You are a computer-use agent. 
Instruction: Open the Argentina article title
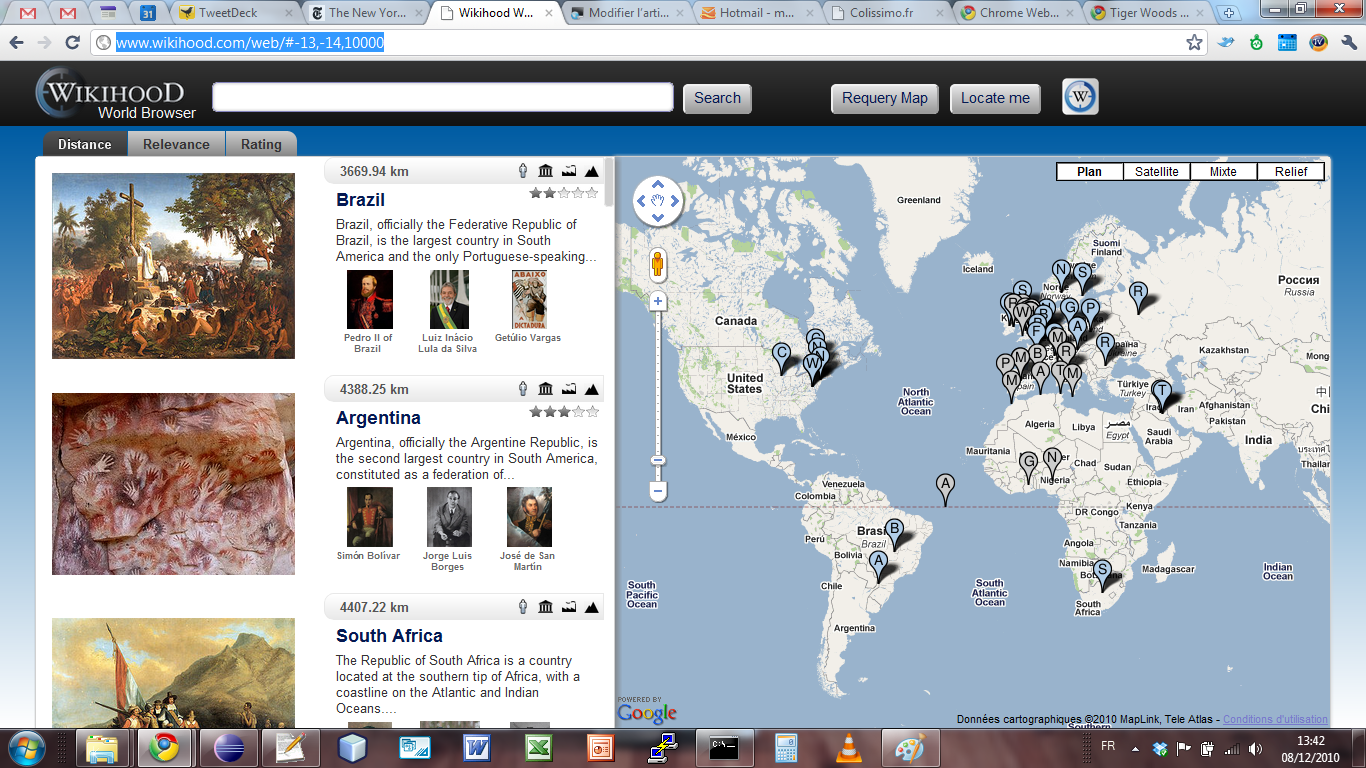tap(378, 418)
